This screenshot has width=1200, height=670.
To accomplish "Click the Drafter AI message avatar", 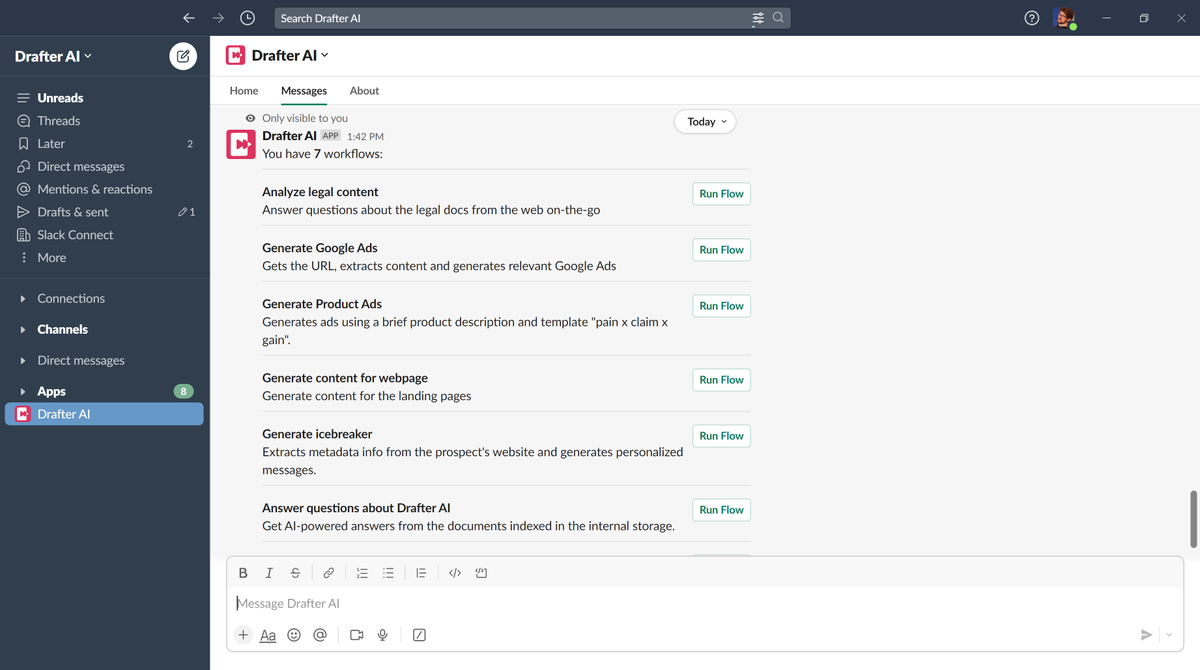I will click(241, 145).
